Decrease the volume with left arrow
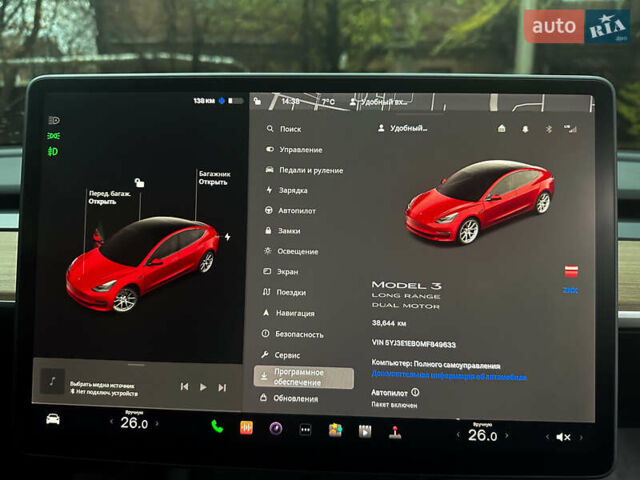The width and height of the screenshot is (640, 480). [x=547, y=437]
